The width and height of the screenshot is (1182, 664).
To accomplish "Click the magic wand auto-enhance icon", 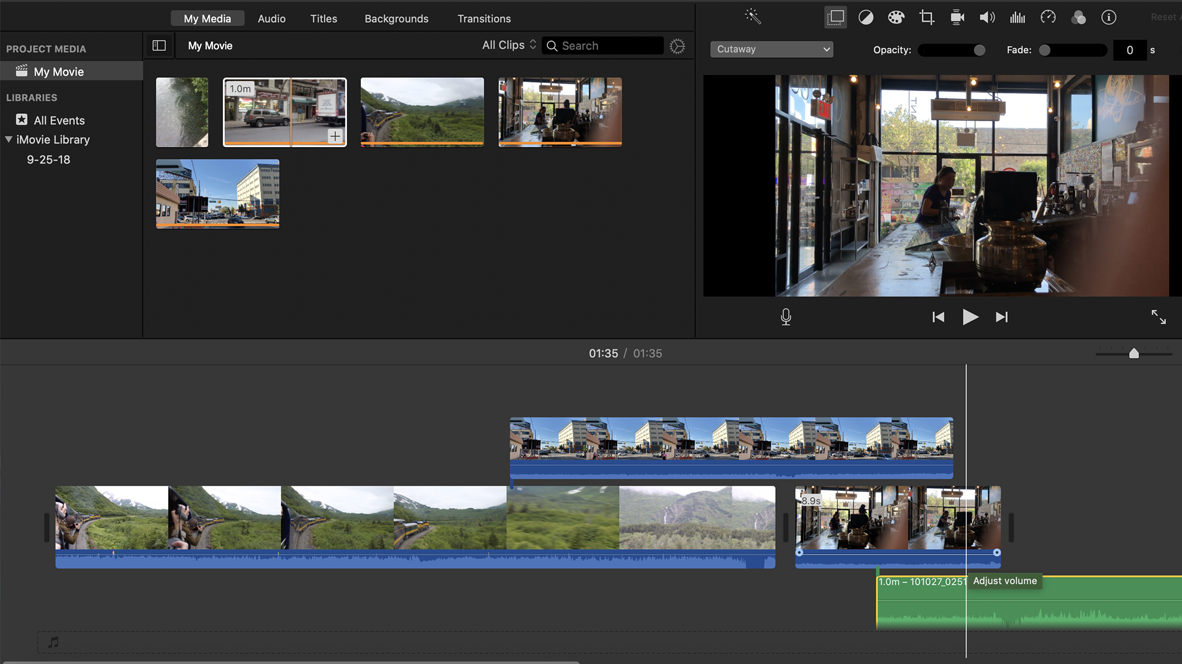I will pyautogui.click(x=753, y=17).
